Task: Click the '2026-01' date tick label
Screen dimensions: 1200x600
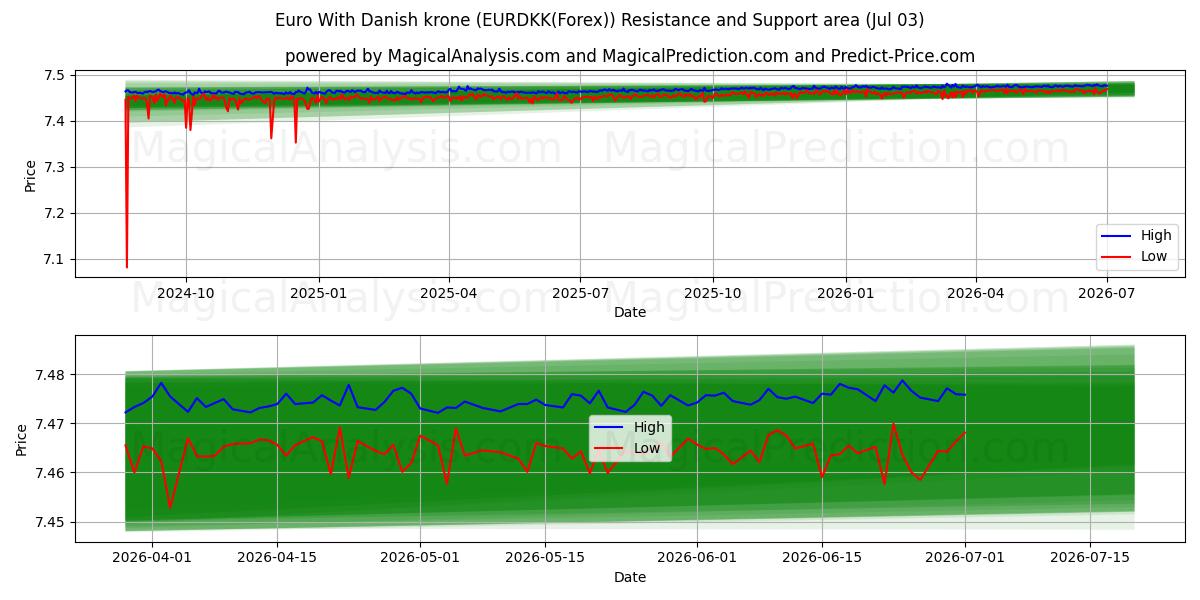Action: [x=846, y=293]
